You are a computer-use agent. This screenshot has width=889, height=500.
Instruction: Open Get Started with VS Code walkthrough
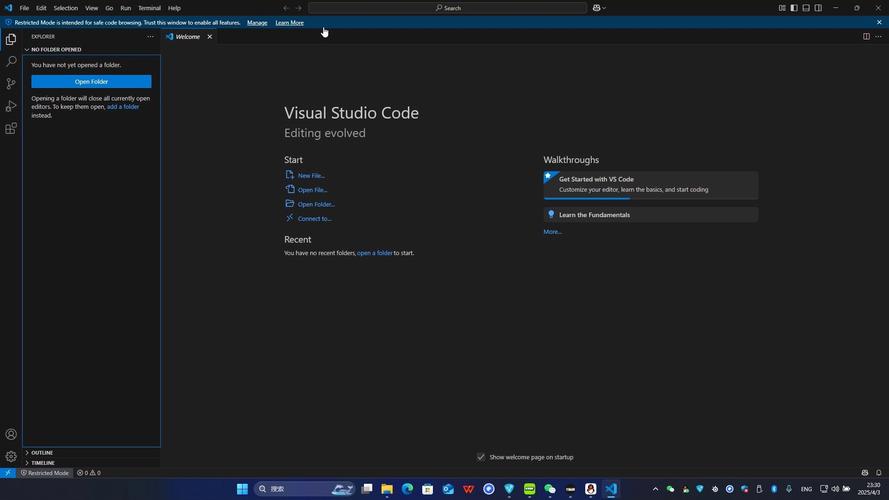point(651,185)
